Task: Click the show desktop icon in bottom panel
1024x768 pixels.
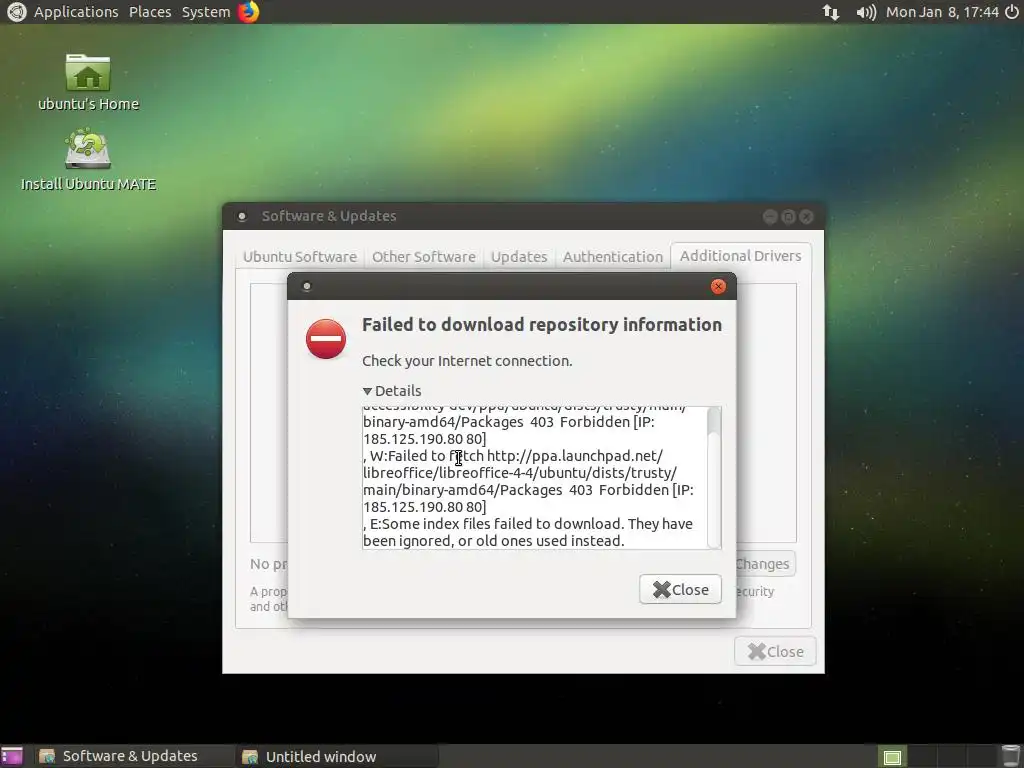Action: click(11, 756)
